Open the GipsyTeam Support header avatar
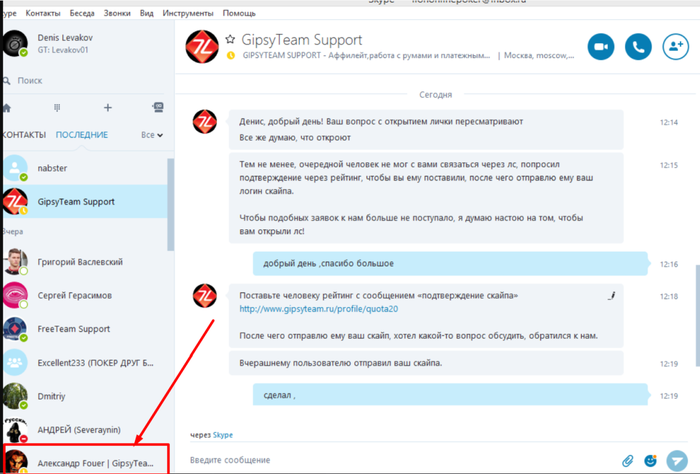 tap(202, 46)
